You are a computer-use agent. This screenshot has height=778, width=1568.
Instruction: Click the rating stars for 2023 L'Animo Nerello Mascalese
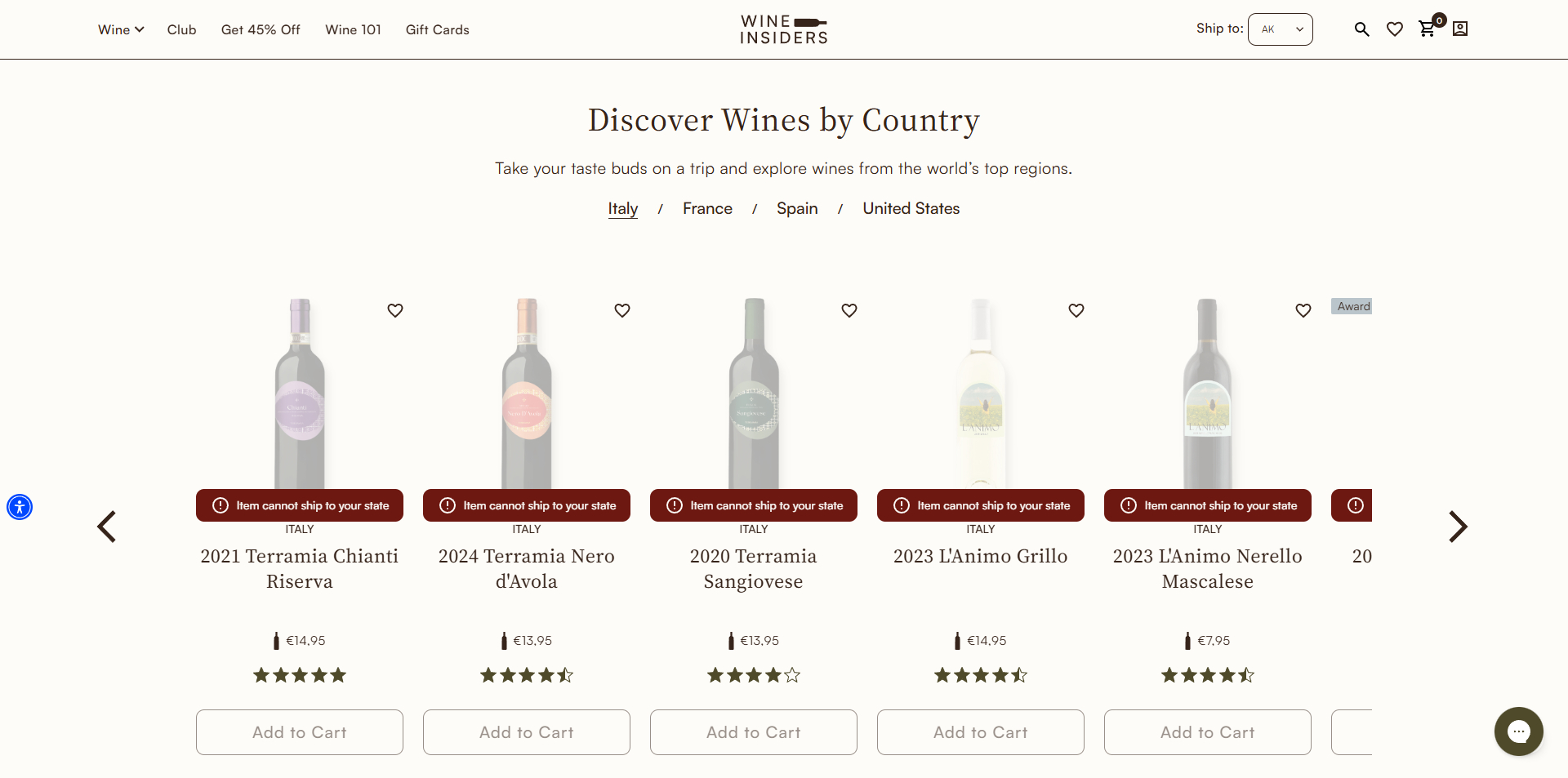1207,675
